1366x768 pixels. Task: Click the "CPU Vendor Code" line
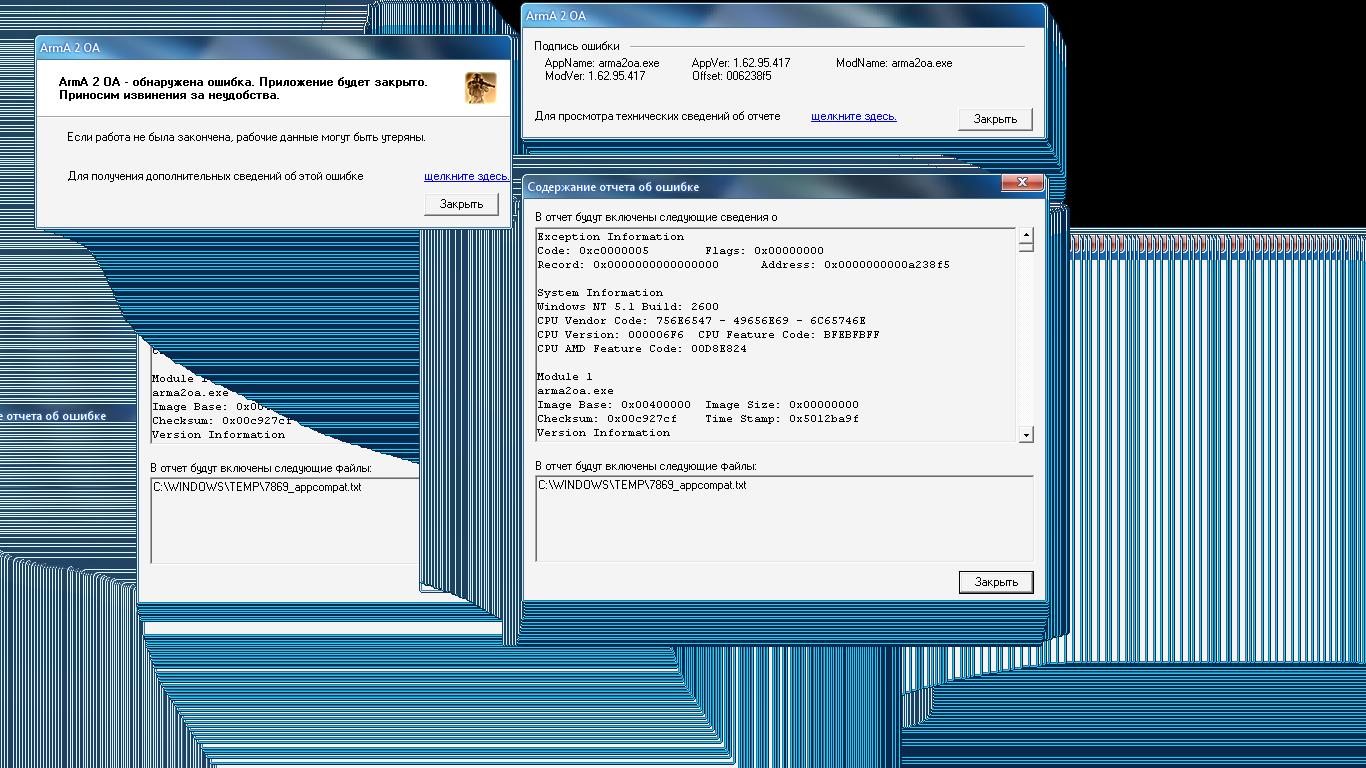(x=702, y=321)
